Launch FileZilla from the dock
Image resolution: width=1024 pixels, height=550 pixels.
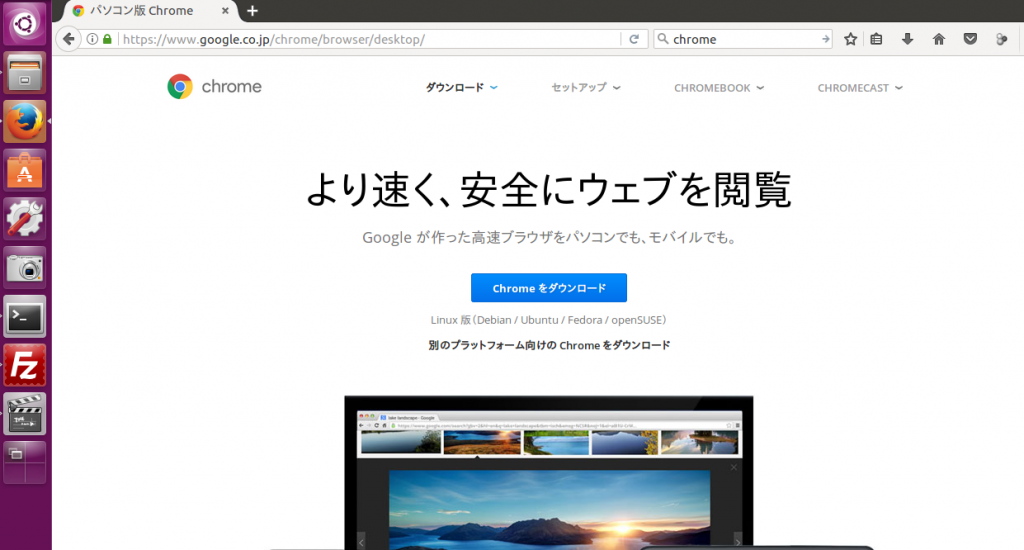coord(24,365)
